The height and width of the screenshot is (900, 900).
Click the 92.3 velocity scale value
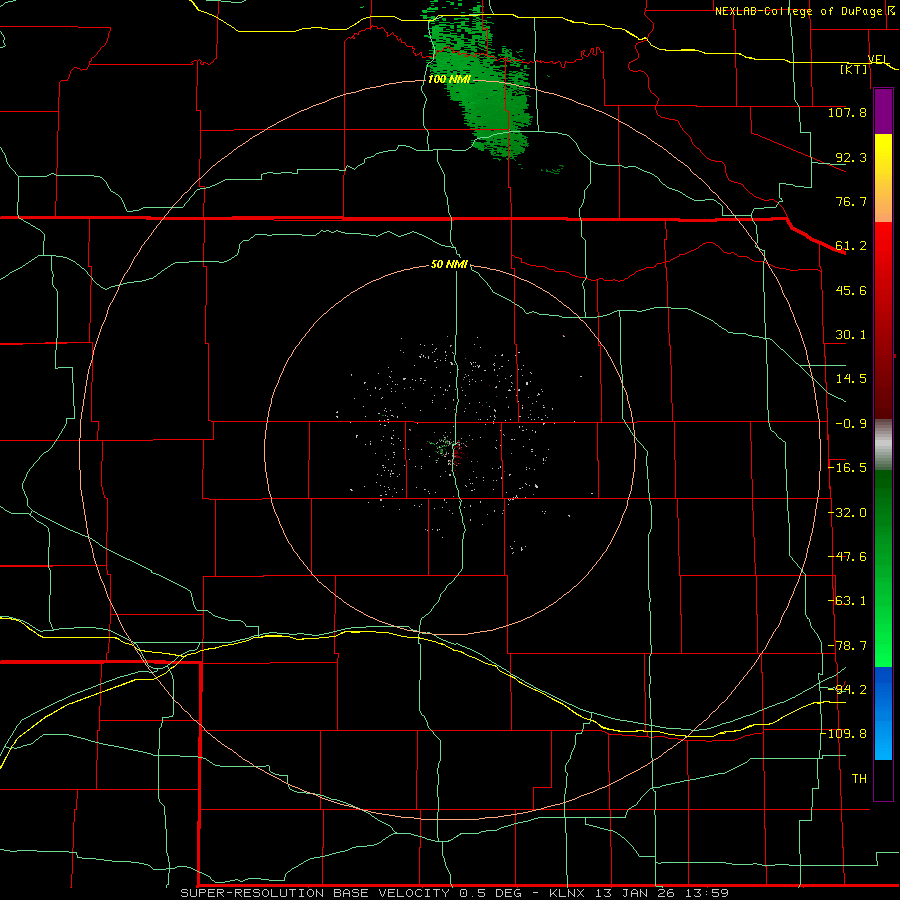click(x=851, y=157)
